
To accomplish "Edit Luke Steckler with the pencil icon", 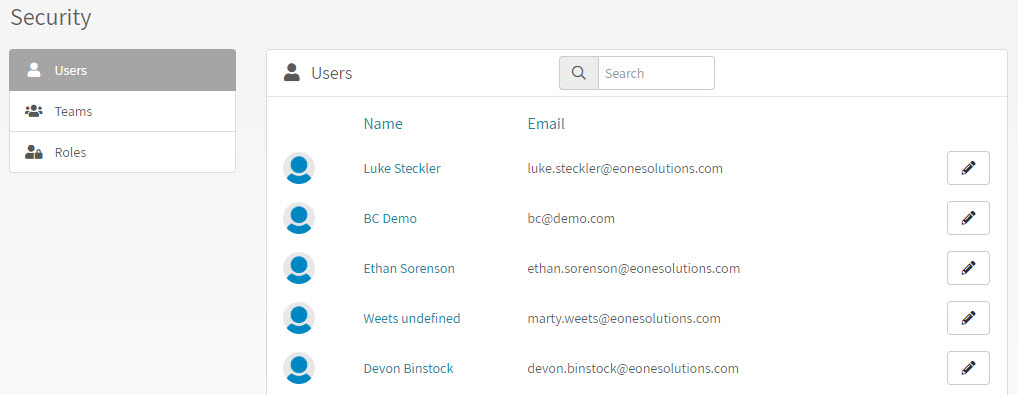I will 968,168.
